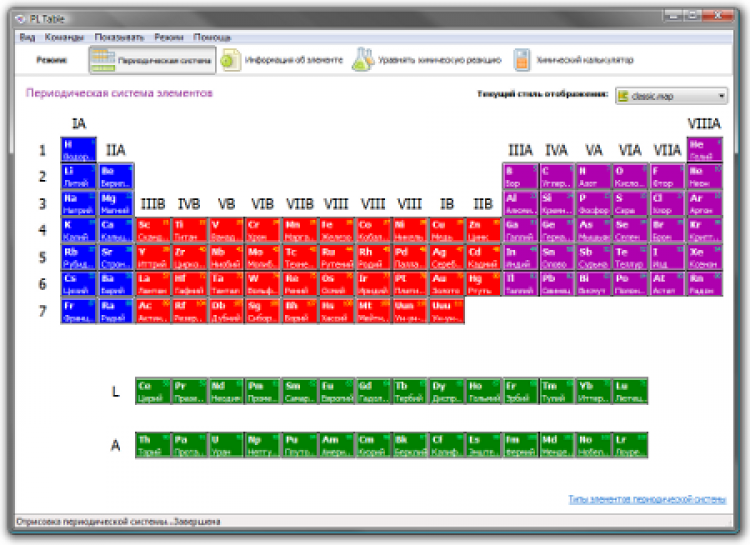This screenshot has height=545, width=750.
Task: Select the zirconium Zr element cell
Action: pos(189,257)
